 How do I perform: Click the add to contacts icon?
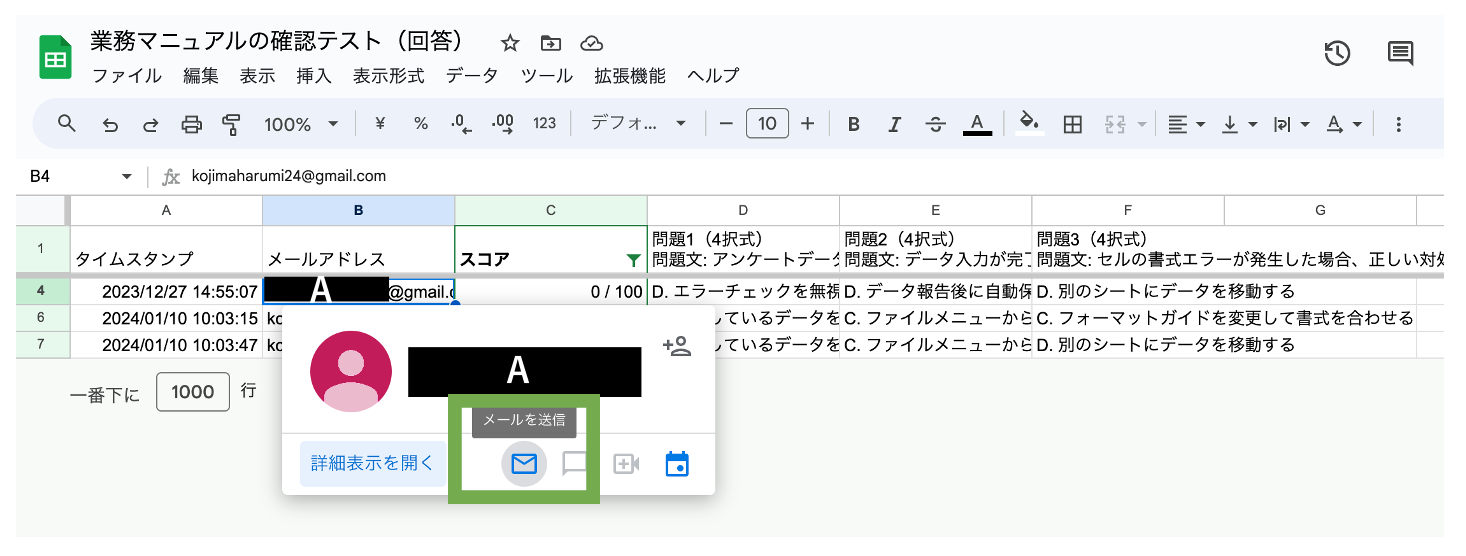click(677, 347)
